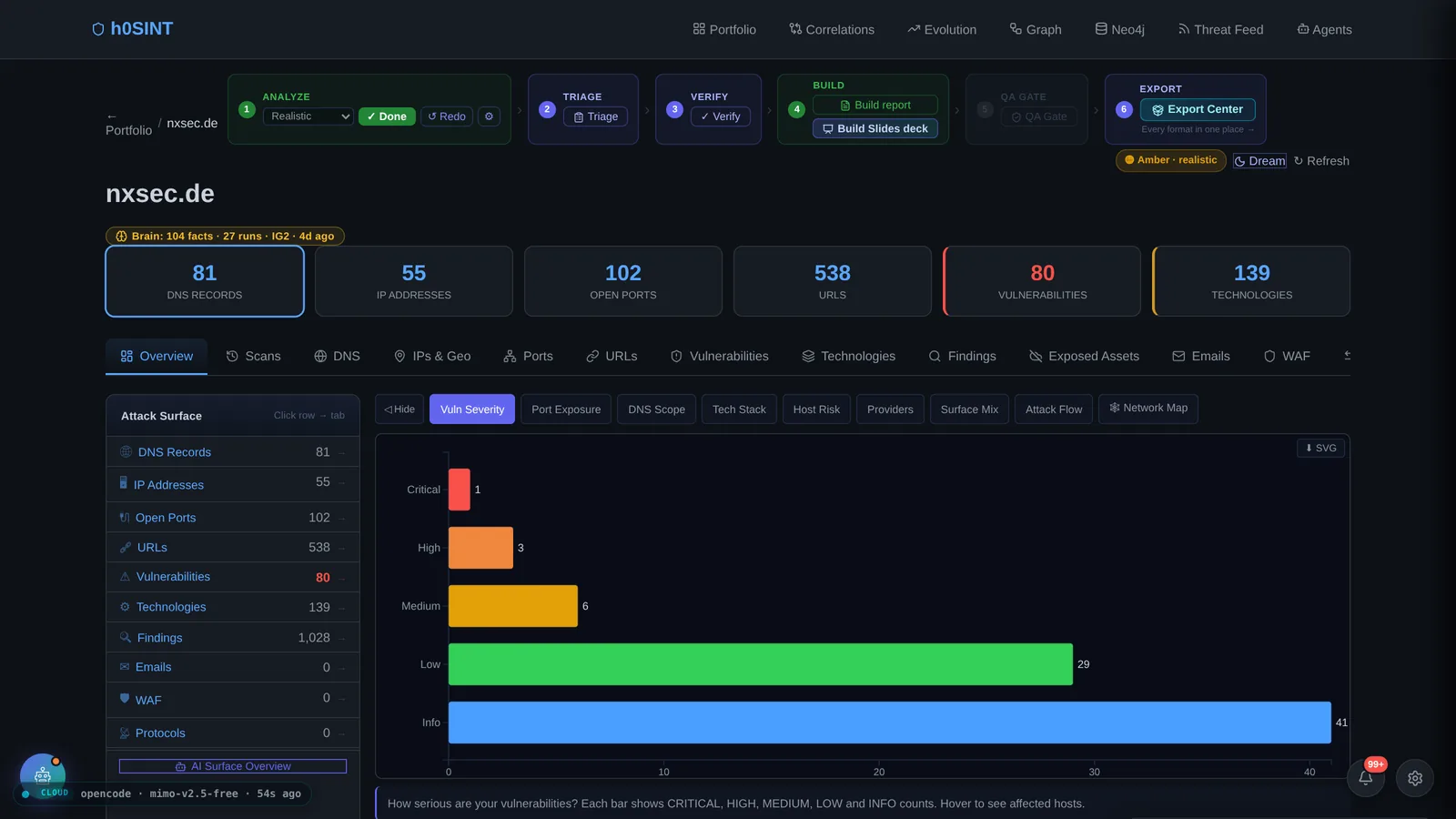Click the Triage button
This screenshot has height=819, width=1456.
coord(596,116)
